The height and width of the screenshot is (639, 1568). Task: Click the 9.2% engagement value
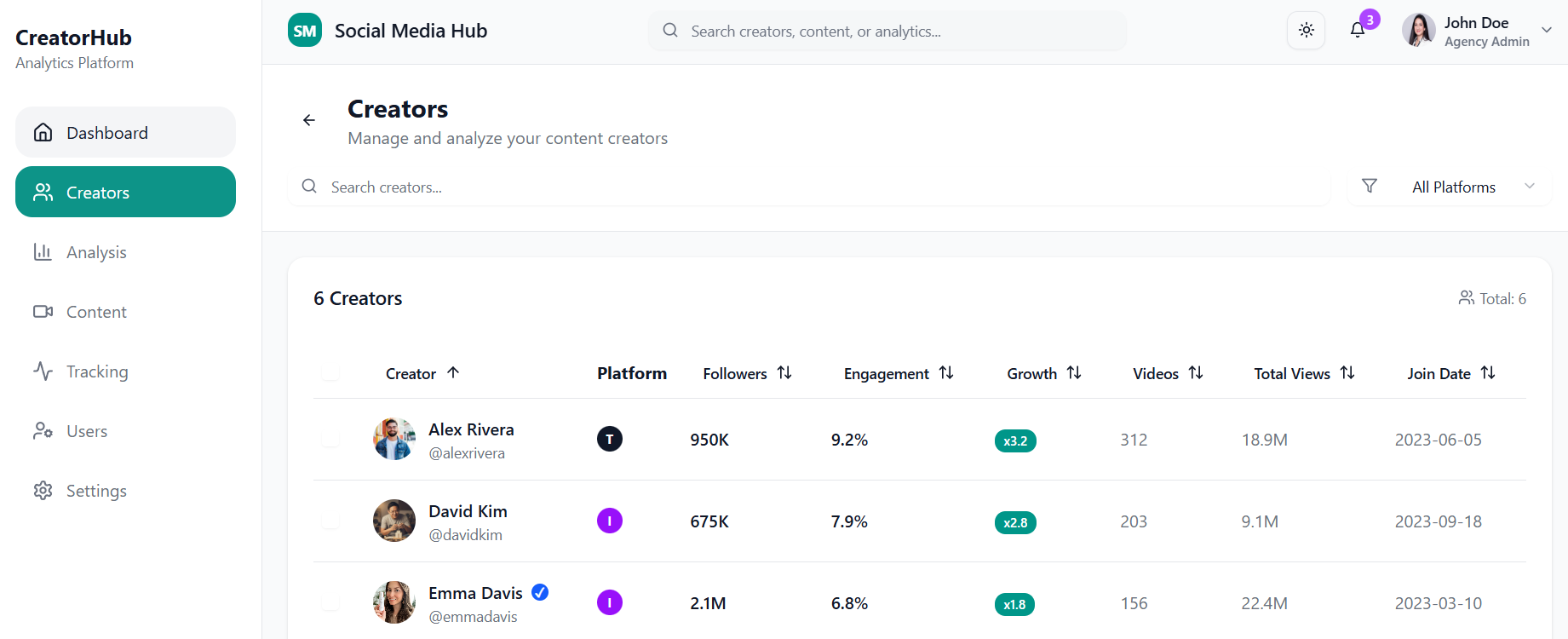click(849, 440)
